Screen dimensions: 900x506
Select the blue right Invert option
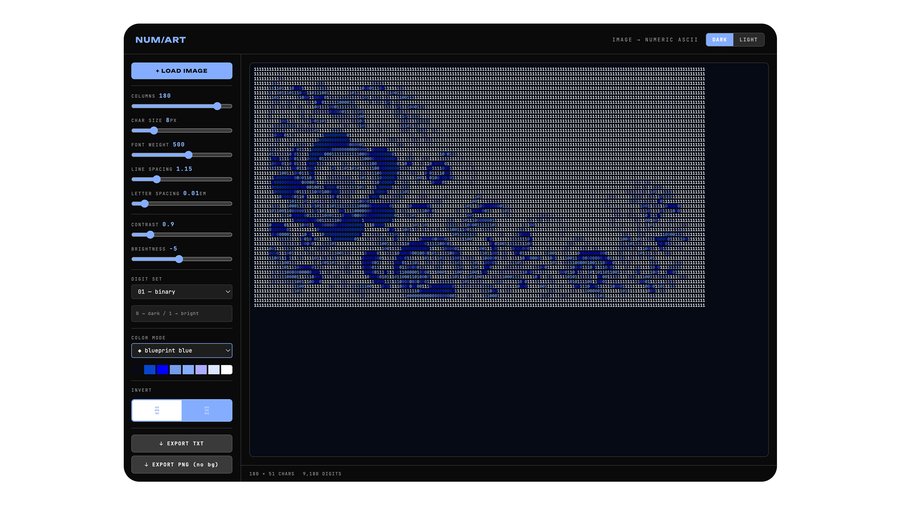(x=207, y=410)
